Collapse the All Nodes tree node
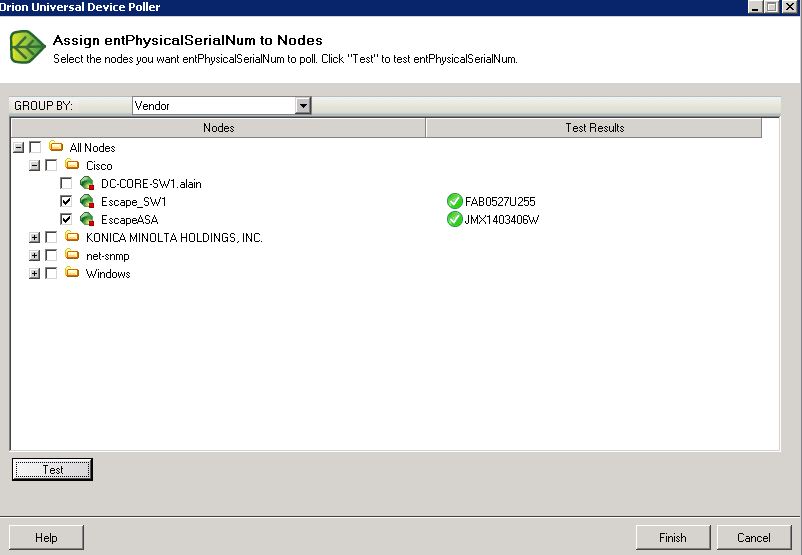 [x=18, y=148]
